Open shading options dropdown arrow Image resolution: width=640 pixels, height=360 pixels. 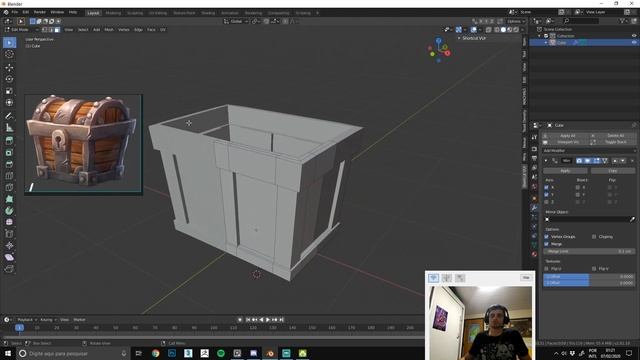522,30
